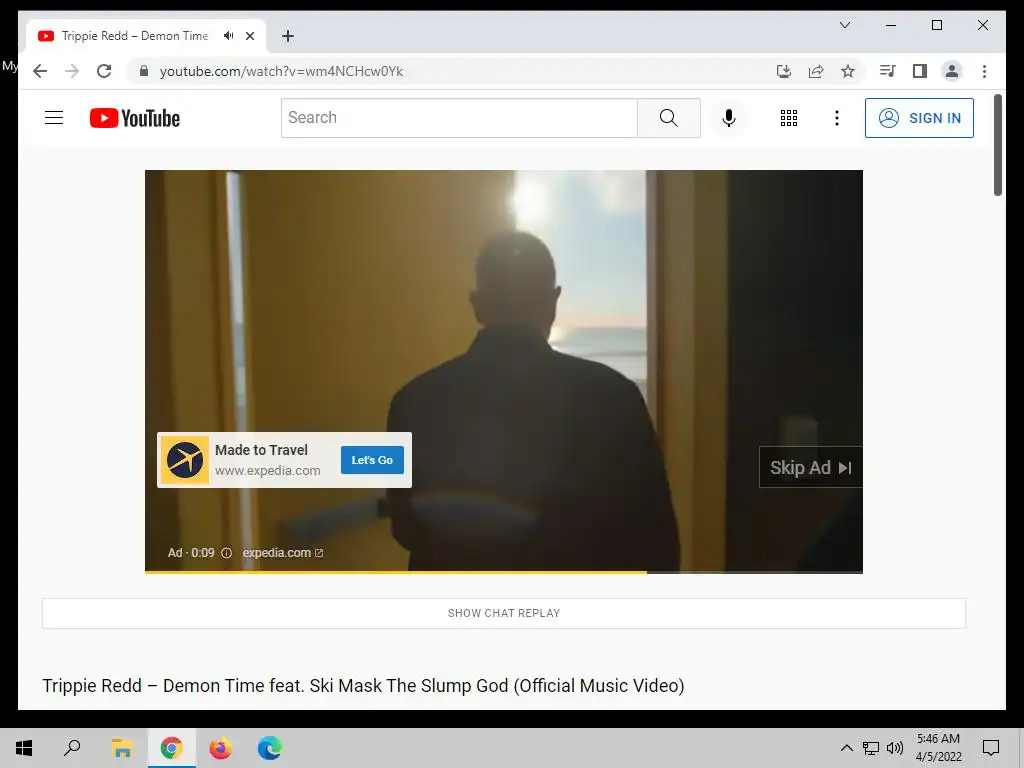1024x768 pixels.
Task: Open Chrome media controls icon
Action: click(888, 71)
